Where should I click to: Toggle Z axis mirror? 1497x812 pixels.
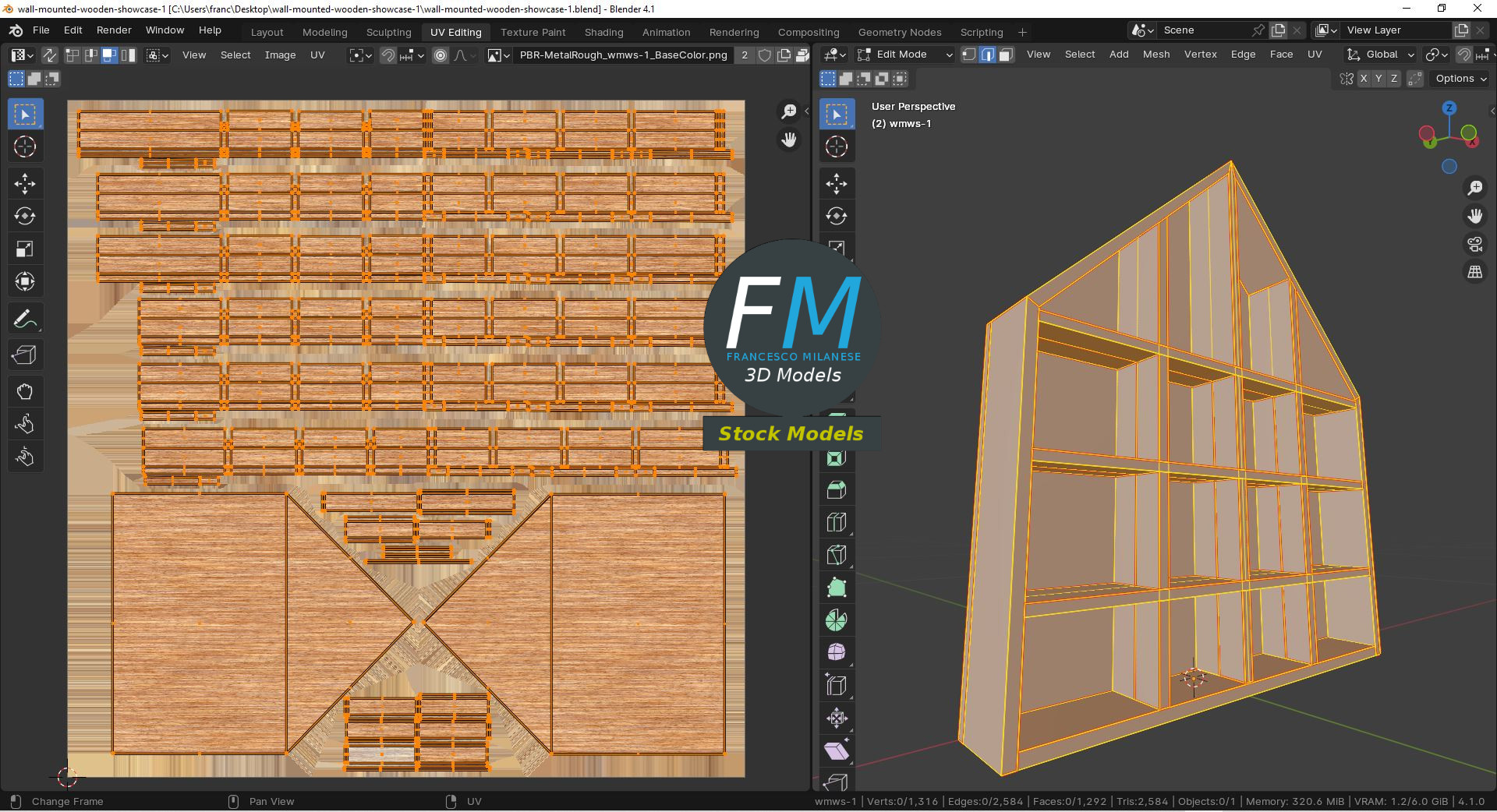tap(1394, 79)
